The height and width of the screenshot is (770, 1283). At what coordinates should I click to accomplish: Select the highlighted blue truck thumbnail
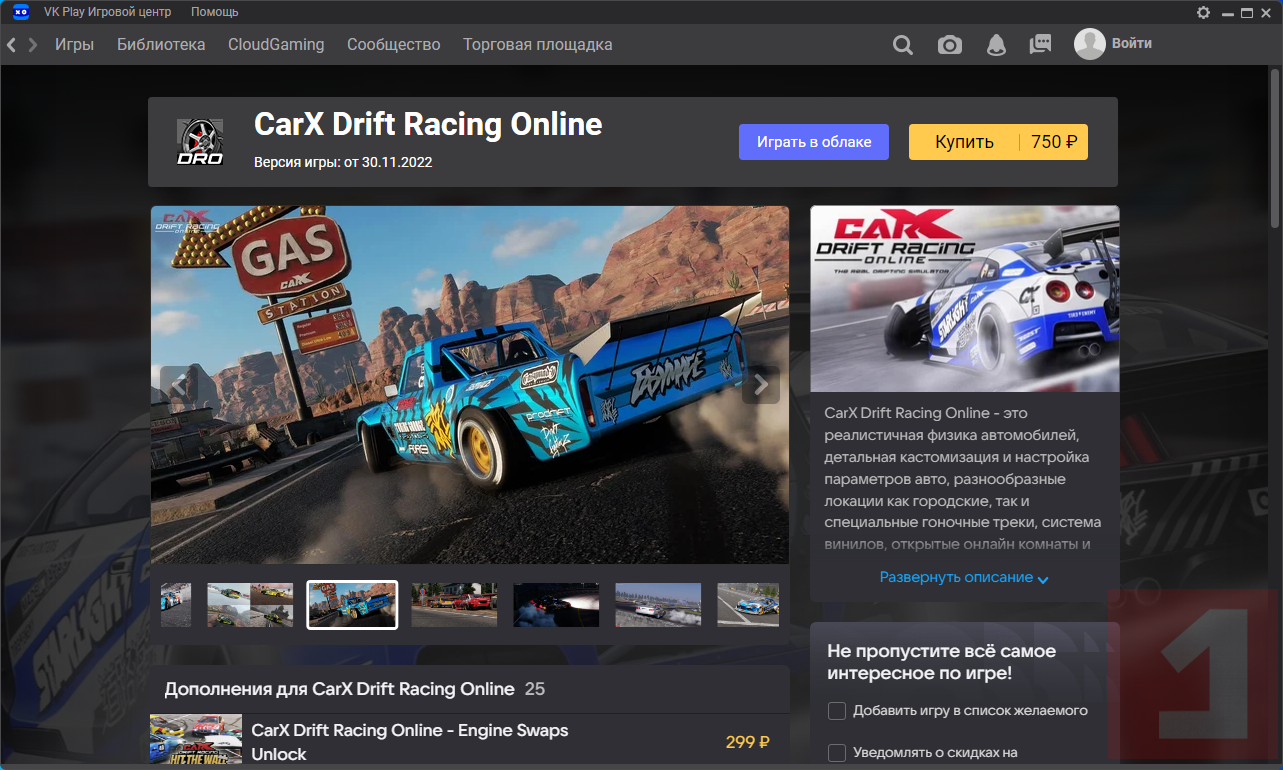pyautogui.click(x=352, y=605)
